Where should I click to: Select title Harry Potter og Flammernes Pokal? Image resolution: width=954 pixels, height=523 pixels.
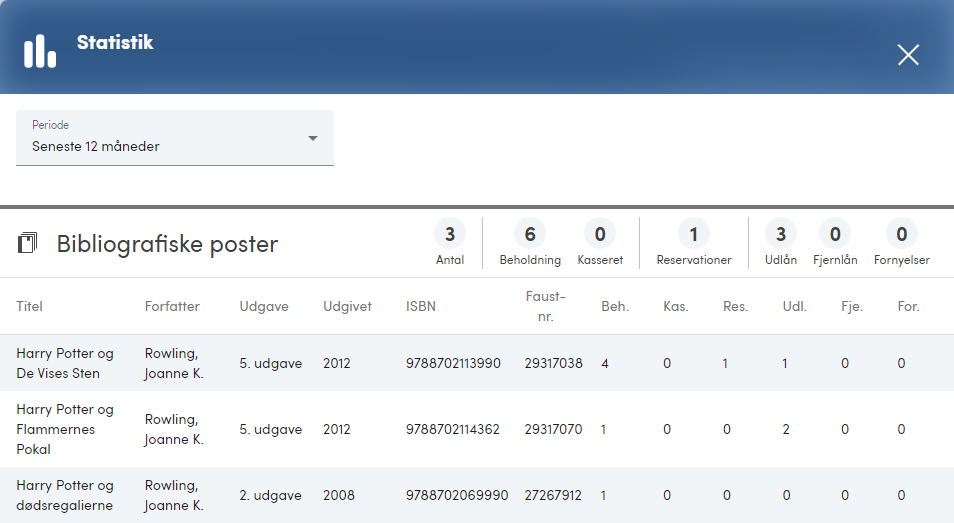(65, 429)
